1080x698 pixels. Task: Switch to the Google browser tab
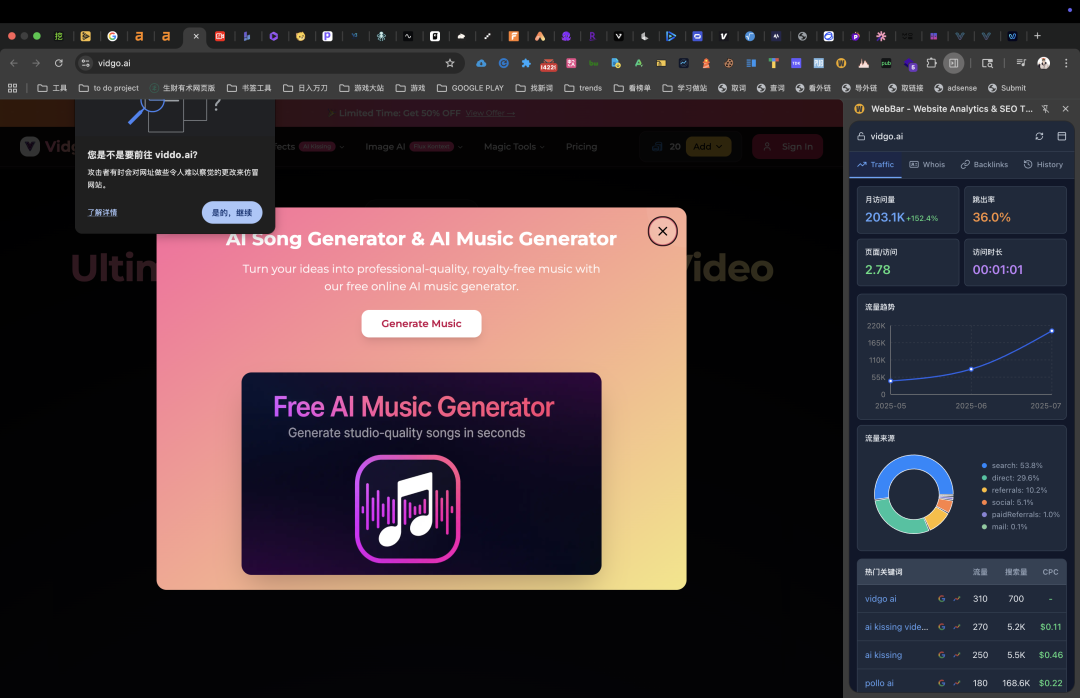click(112, 36)
